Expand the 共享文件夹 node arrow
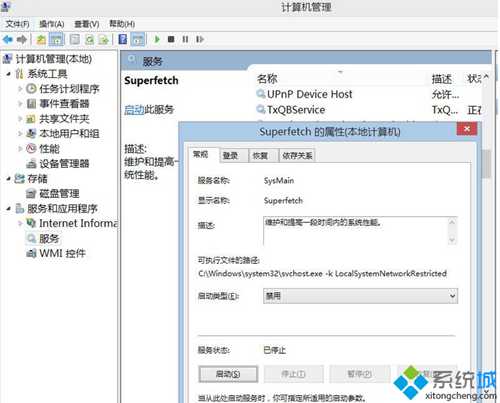 (x=20, y=119)
